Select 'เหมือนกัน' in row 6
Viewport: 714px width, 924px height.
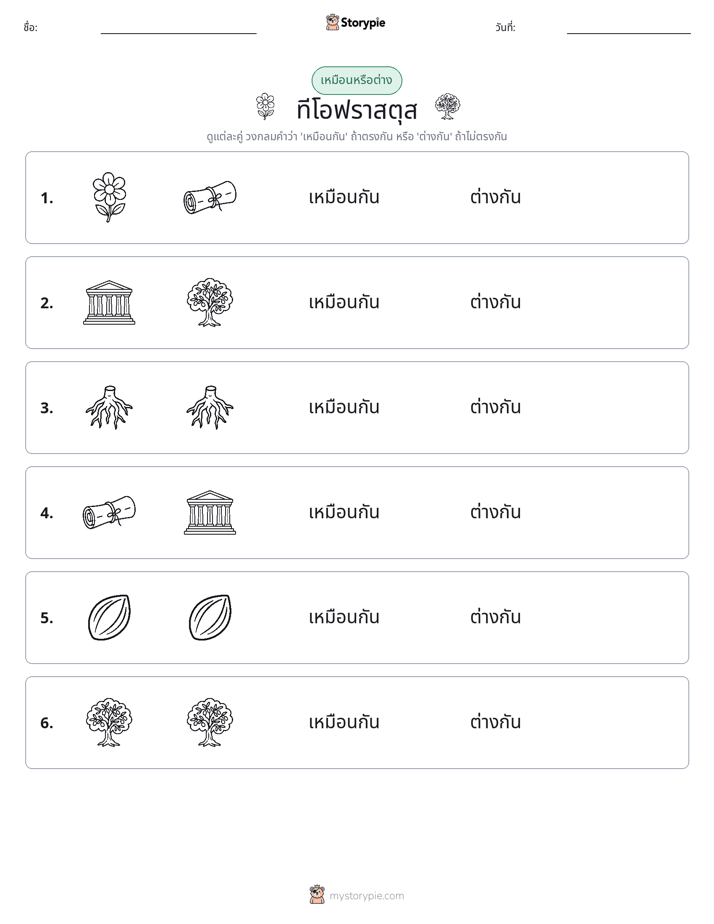click(x=344, y=722)
